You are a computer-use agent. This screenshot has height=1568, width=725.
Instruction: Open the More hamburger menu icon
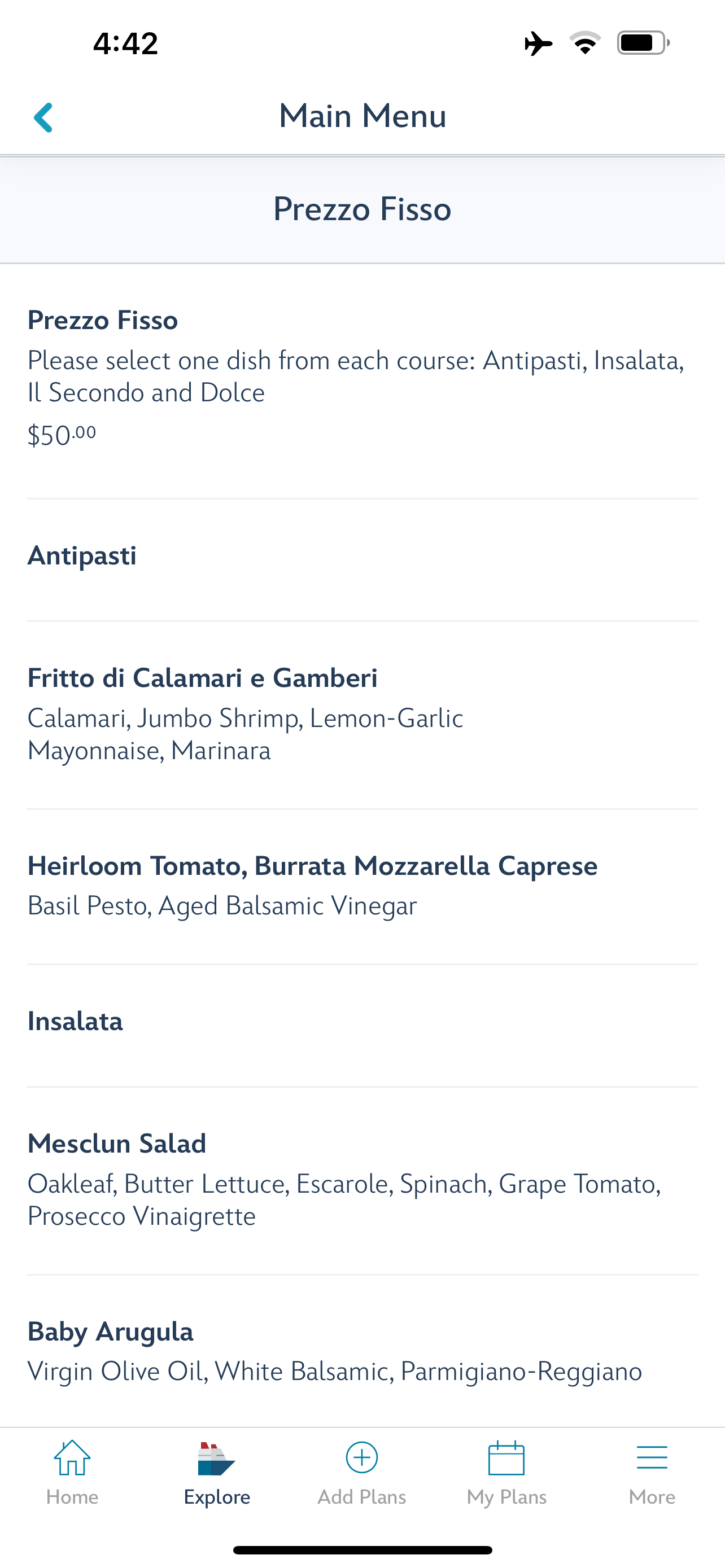click(652, 1457)
